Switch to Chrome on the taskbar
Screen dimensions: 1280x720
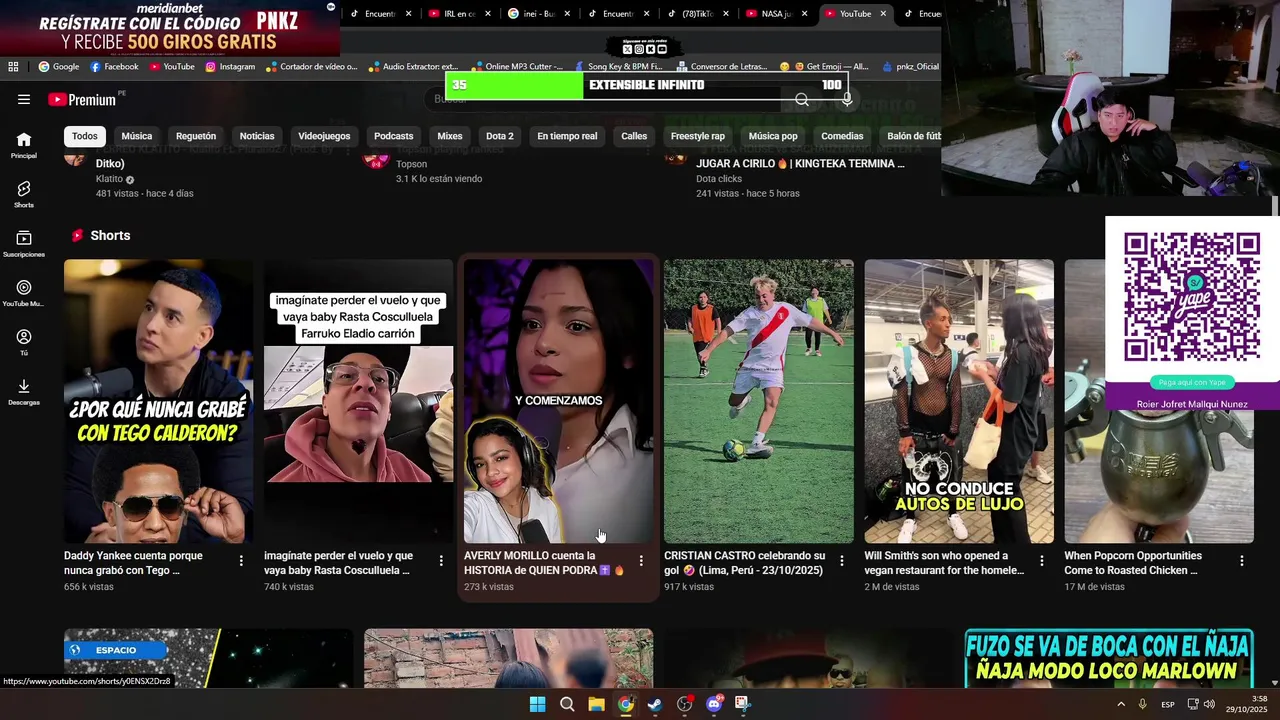pos(625,704)
